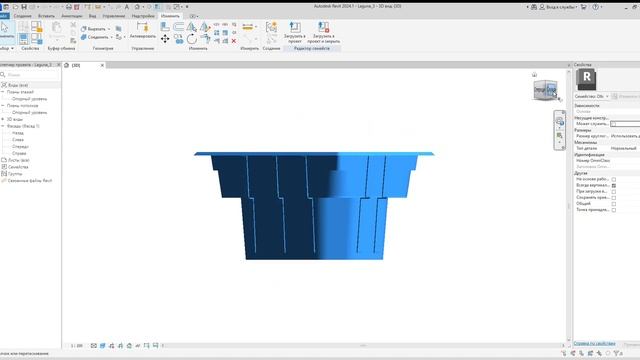
Task: Click the Properties palette icon in ribbon
Action: (x=23, y=39)
